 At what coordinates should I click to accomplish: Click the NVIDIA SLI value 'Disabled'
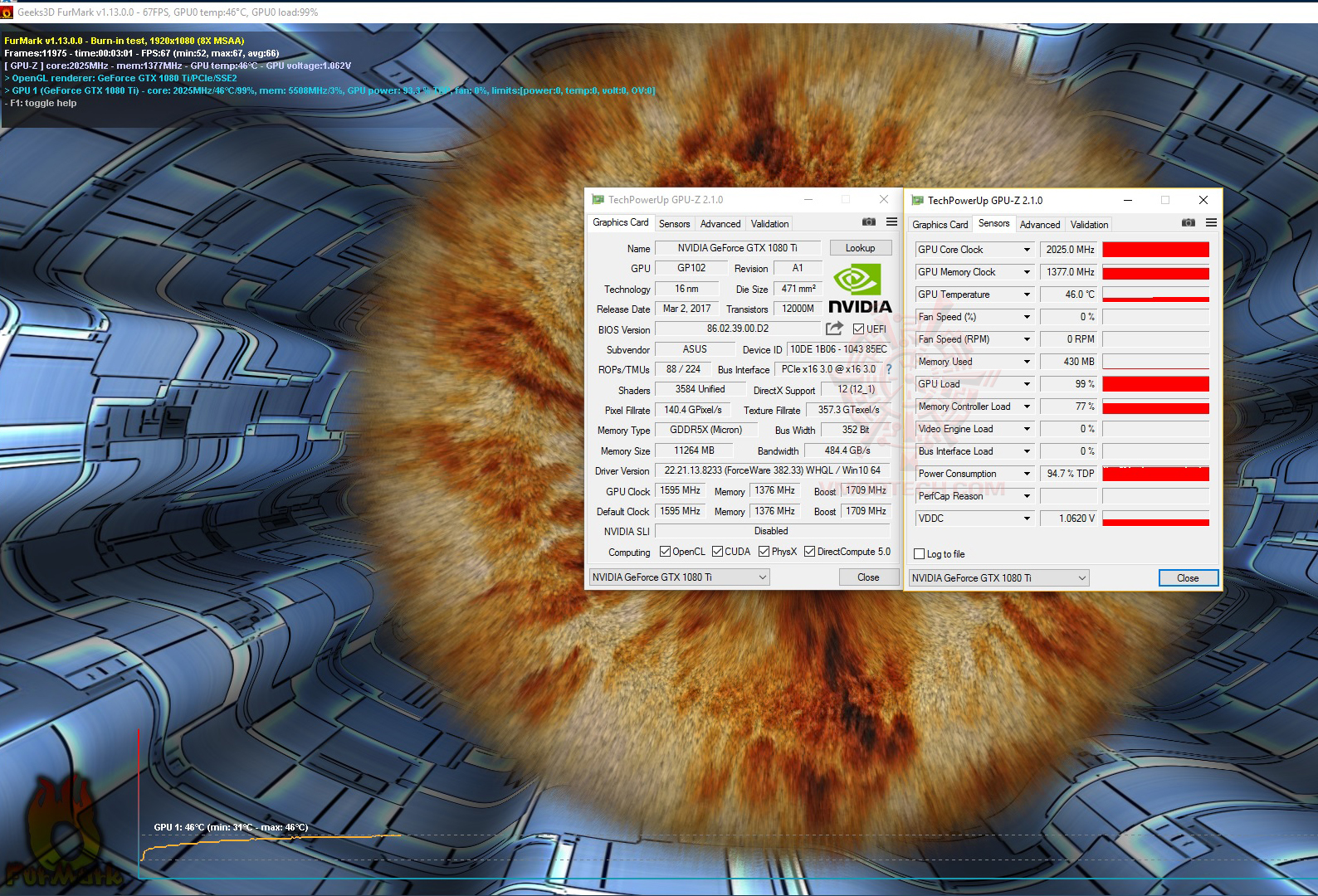773,531
